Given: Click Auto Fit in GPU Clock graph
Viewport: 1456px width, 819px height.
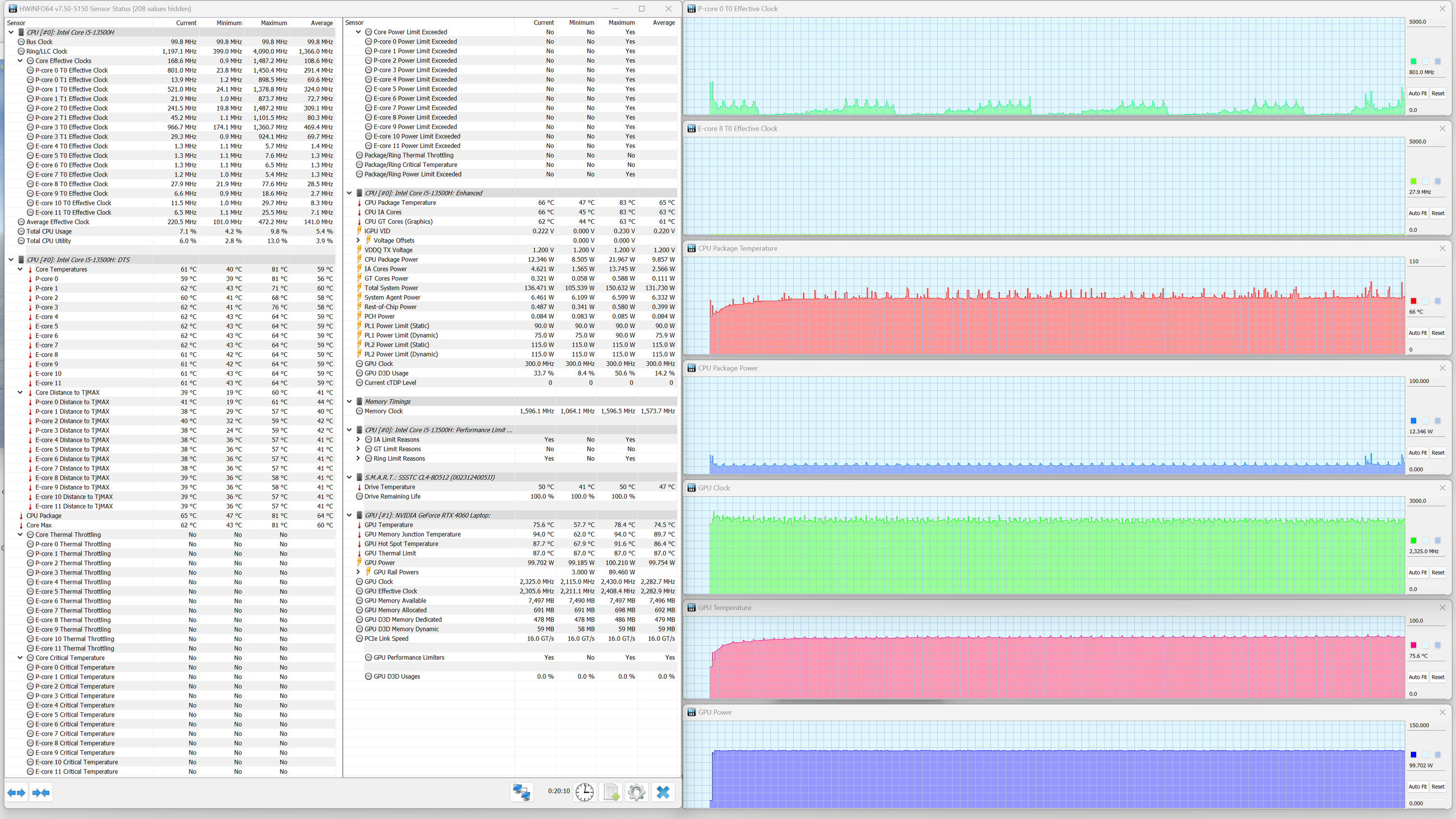Looking at the screenshot, I should (1417, 573).
